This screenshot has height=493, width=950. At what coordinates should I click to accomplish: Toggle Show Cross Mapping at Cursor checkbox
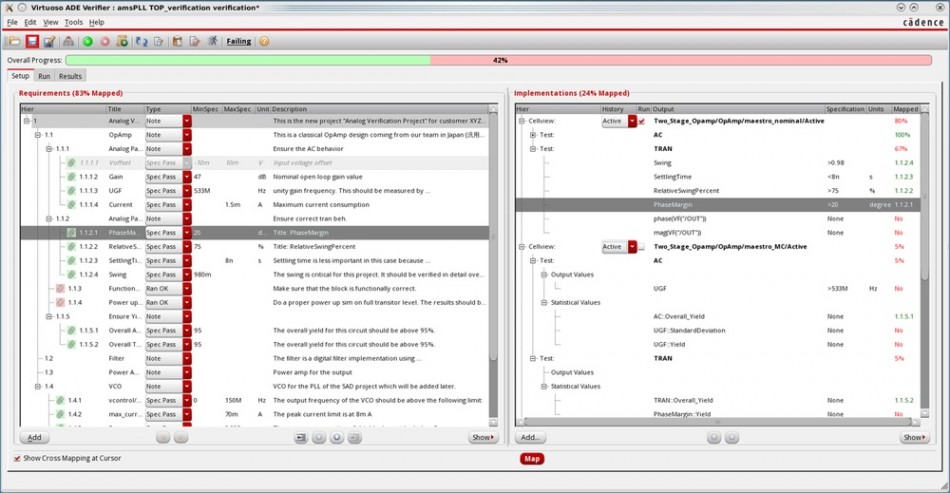(x=17, y=458)
